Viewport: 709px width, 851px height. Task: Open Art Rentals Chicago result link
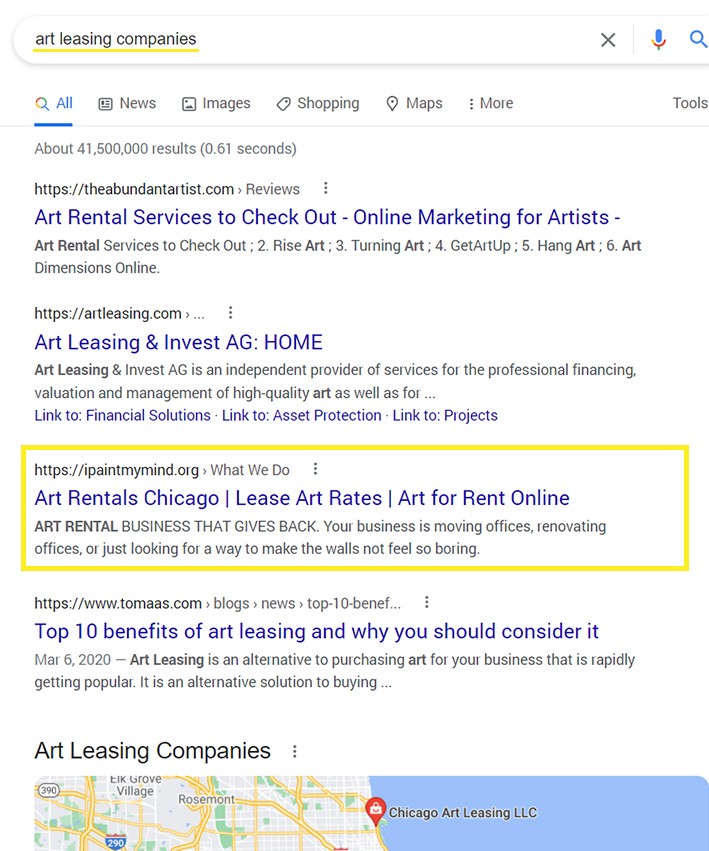point(301,498)
